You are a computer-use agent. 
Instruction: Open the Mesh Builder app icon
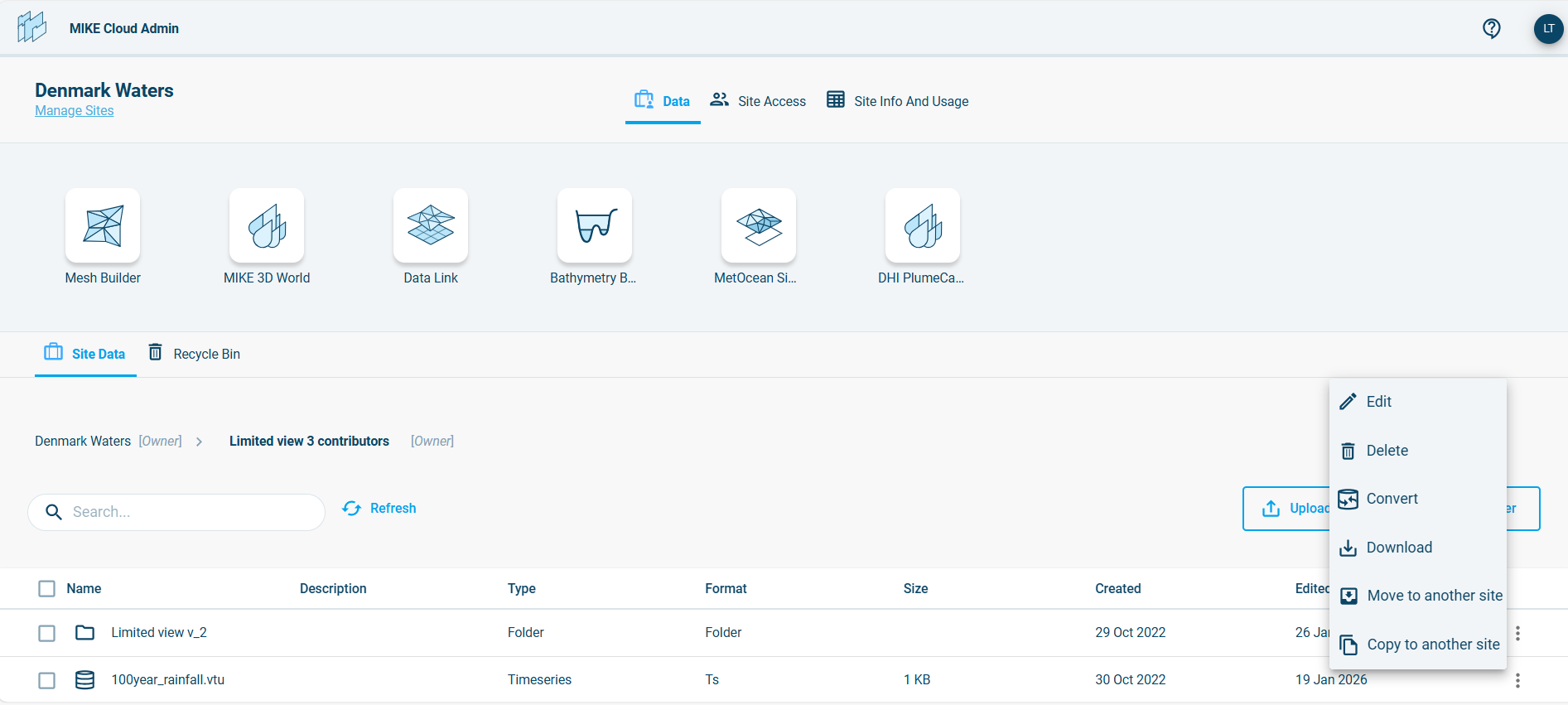[x=103, y=226]
